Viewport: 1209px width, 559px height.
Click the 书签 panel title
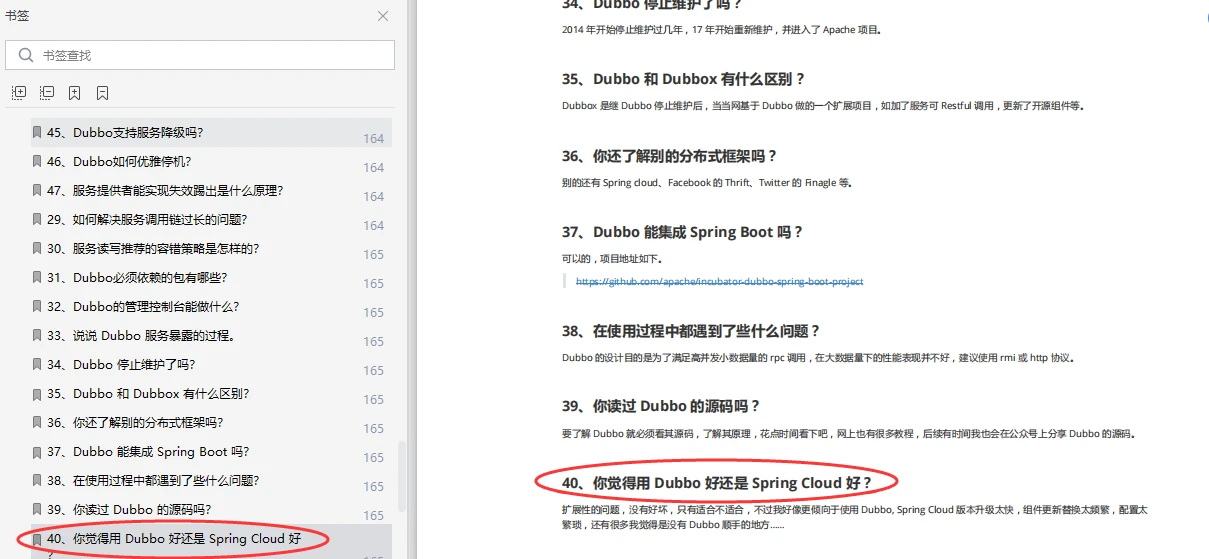coord(17,16)
